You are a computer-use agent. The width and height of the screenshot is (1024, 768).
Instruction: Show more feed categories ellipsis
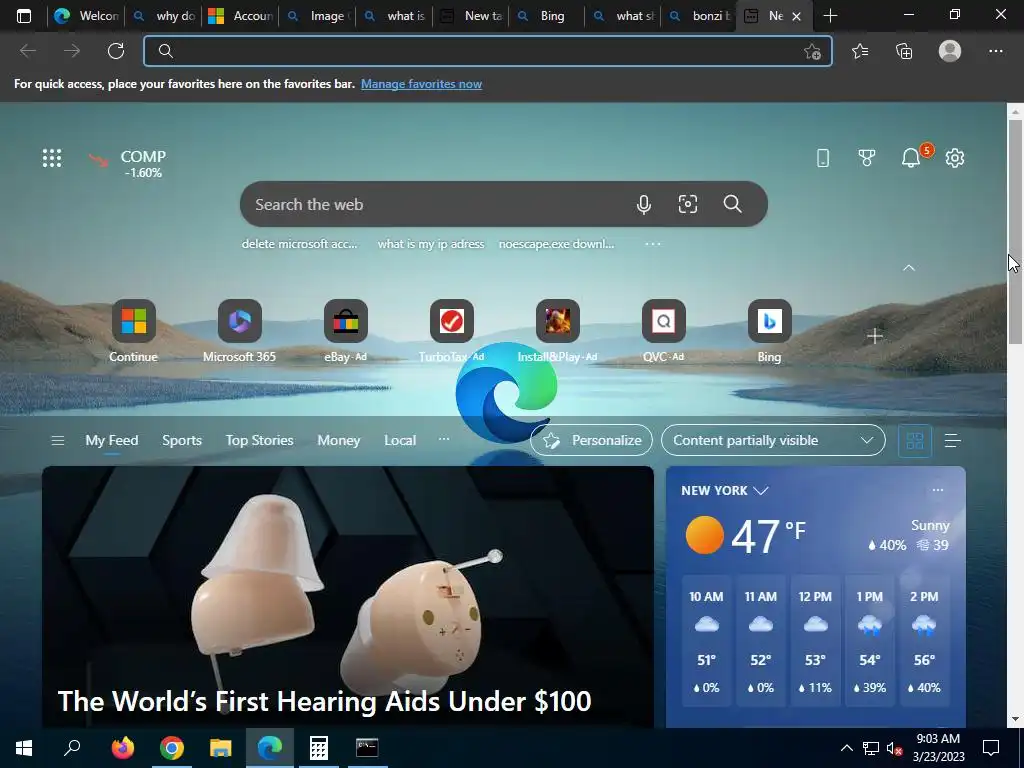coord(444,439)
